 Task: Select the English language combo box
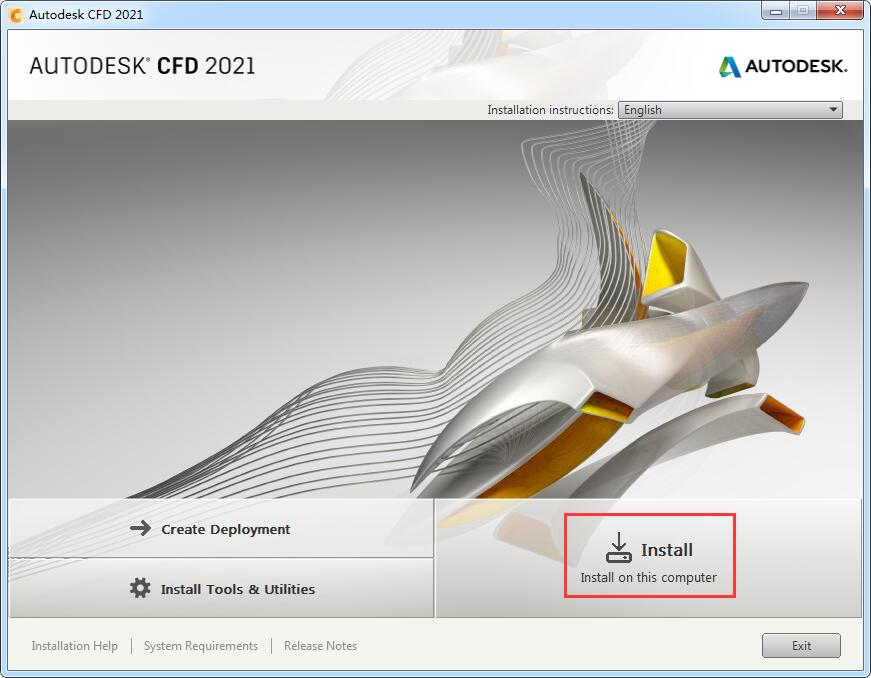coord(730,110)
